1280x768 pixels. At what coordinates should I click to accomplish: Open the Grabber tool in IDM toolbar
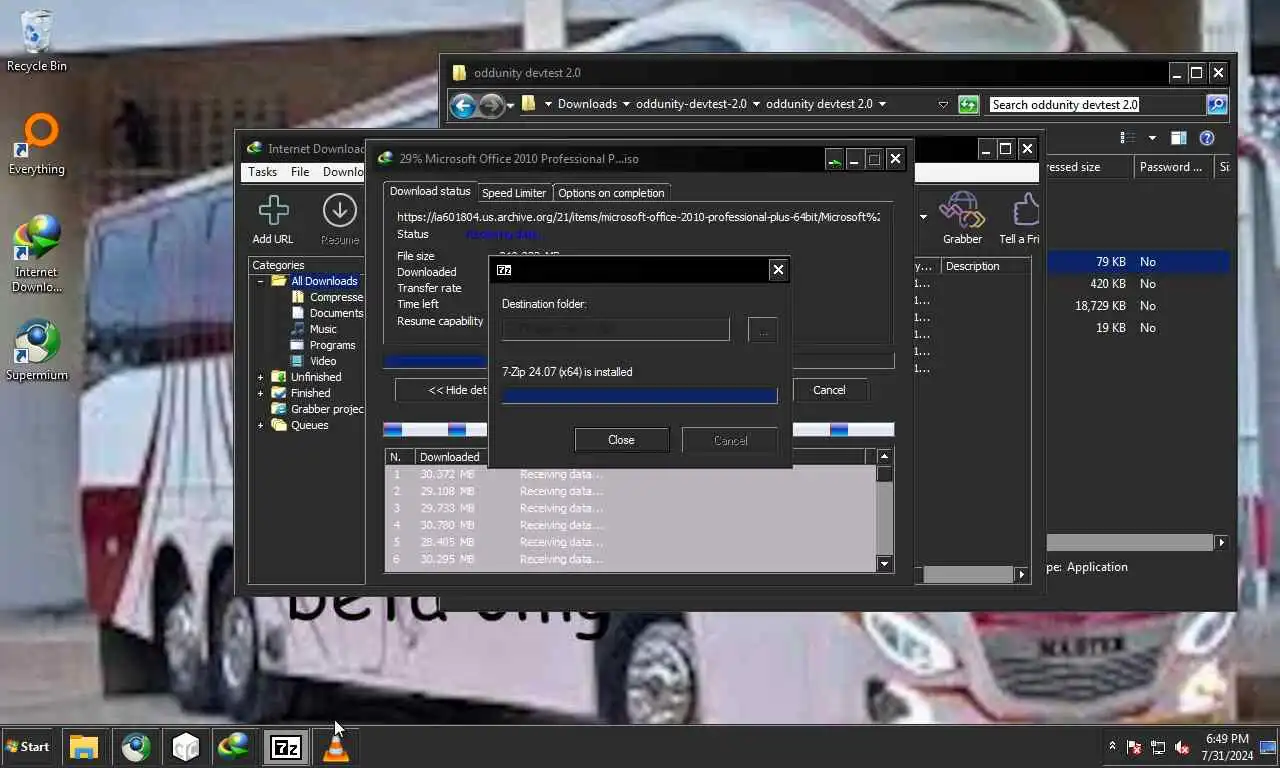(x=962, y=211)
